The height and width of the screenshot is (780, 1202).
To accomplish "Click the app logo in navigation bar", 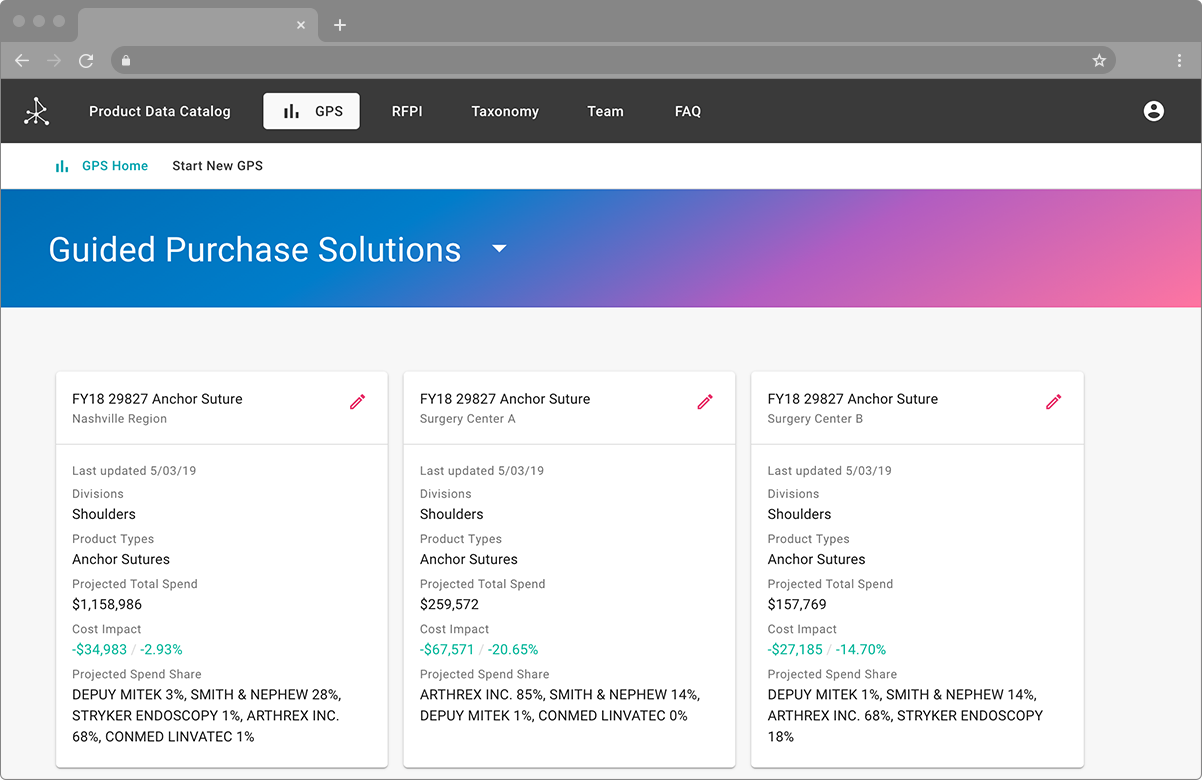I will click(x=37, y=111).
